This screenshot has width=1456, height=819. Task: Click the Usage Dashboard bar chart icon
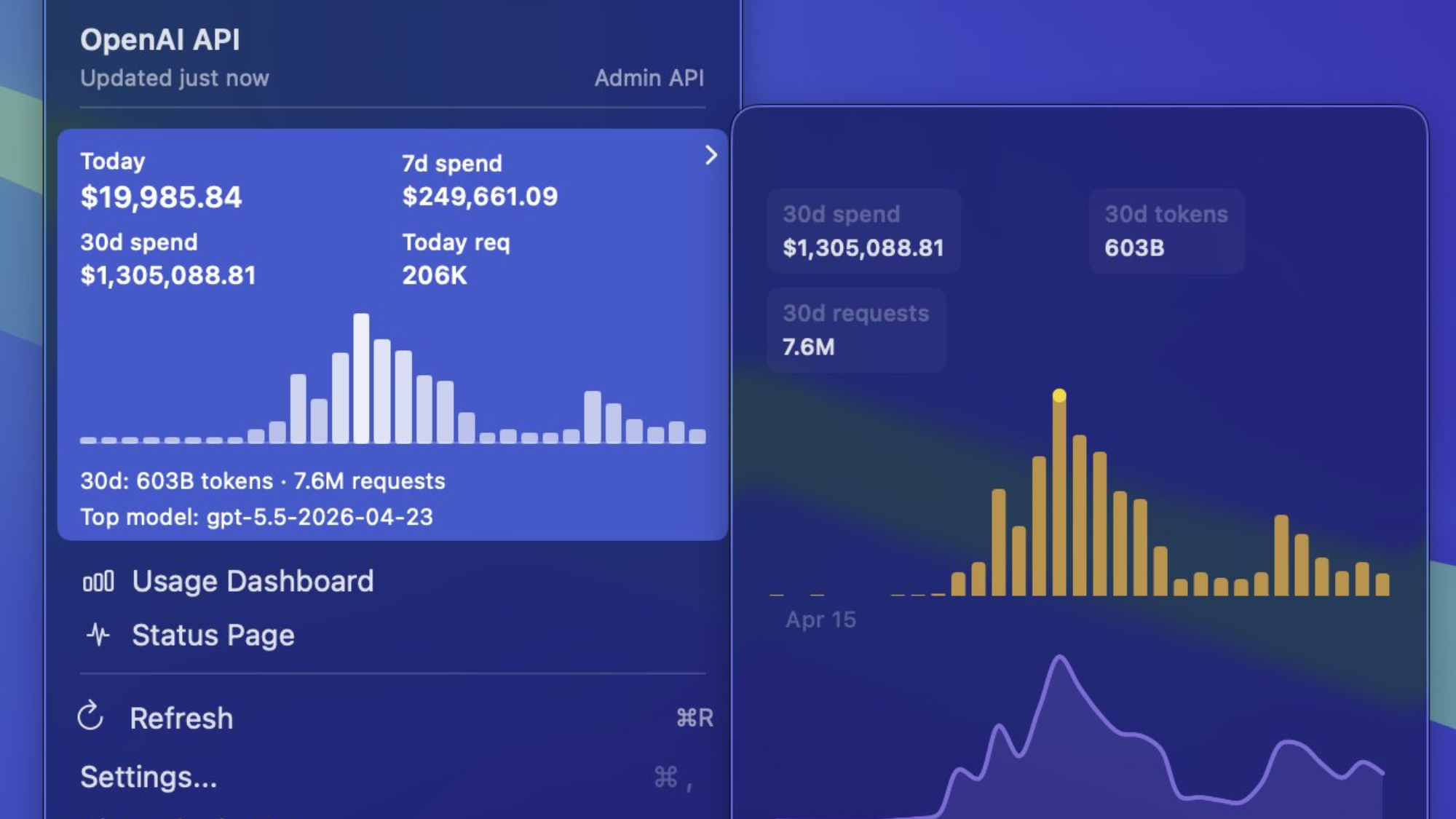click(98, 582)
